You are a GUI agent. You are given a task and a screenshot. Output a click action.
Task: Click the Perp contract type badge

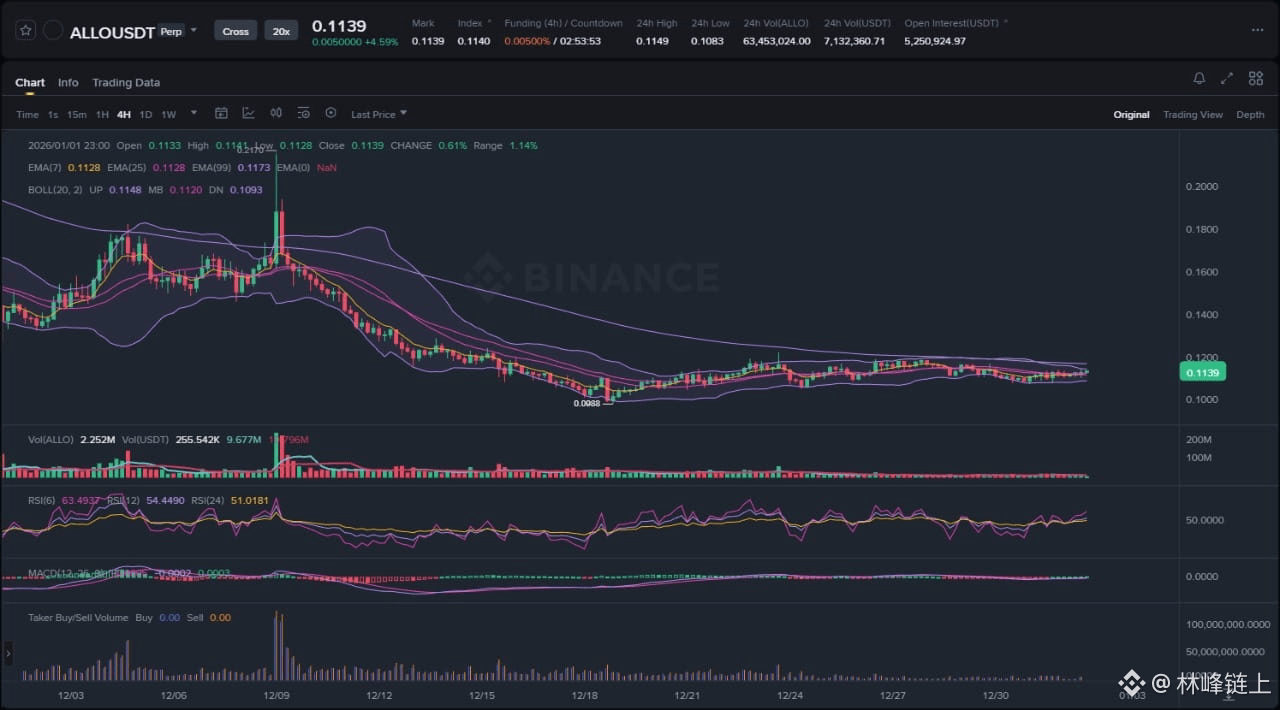(x=171, y=31)
